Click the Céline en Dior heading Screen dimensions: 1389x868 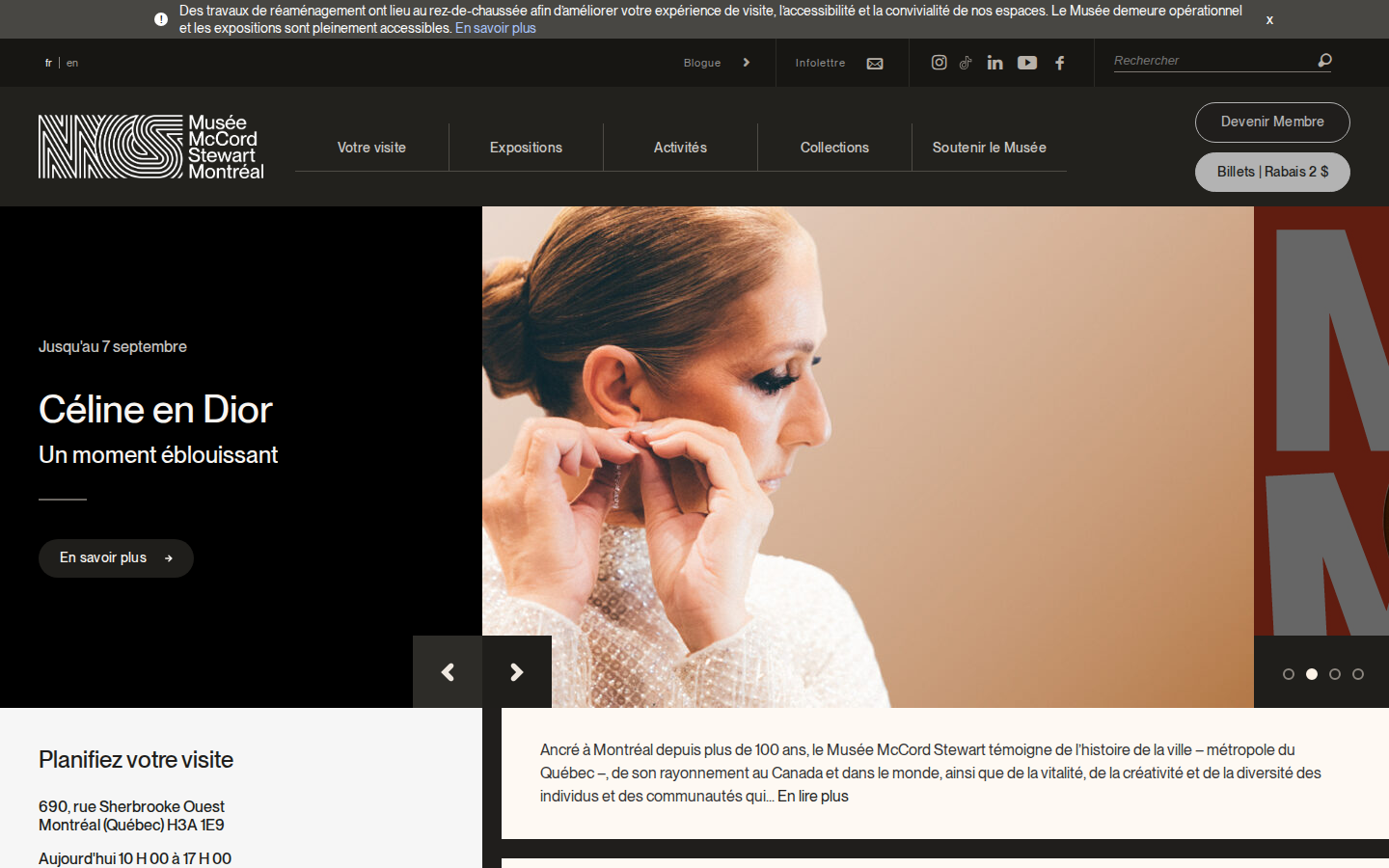[155, 410]
